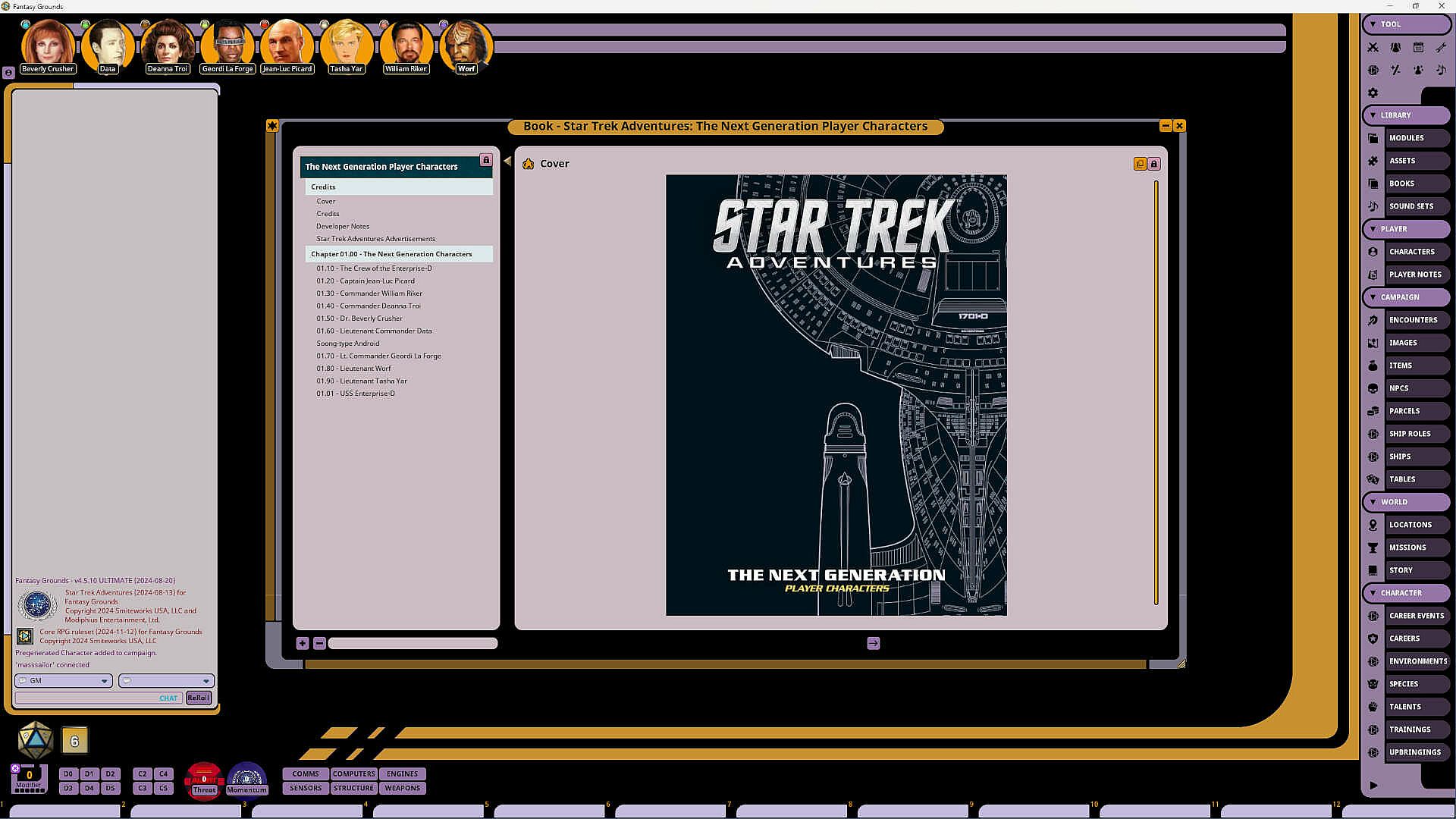Toggle the table of contents lock
1456x819 pixels.
click(486, 160)
